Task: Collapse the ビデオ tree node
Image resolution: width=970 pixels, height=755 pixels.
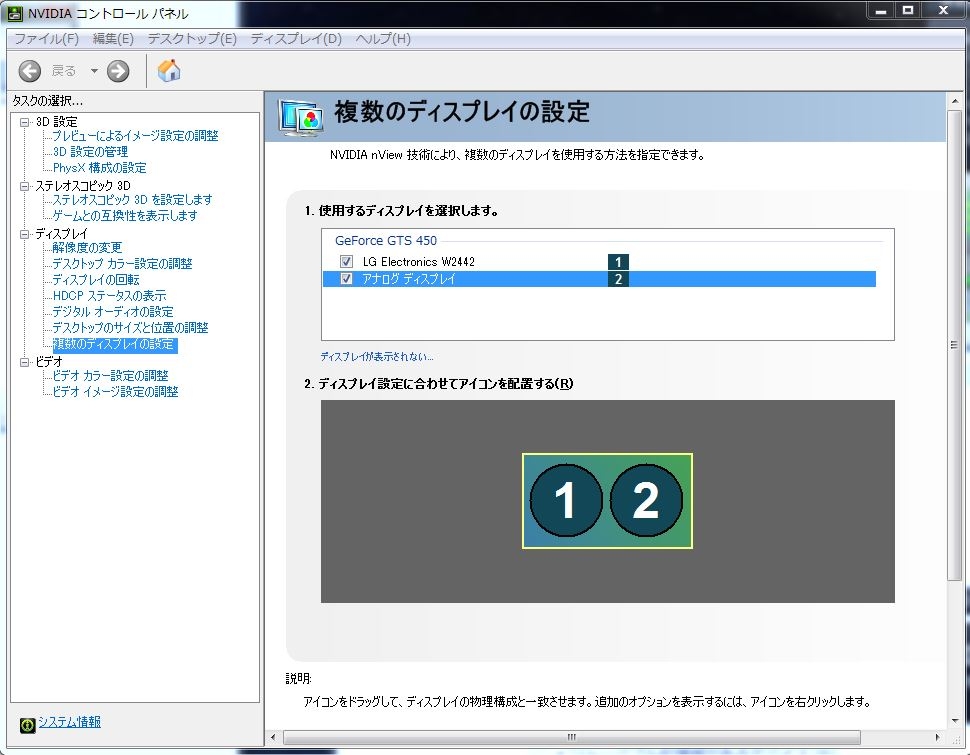Action: (x=25, y=362)
